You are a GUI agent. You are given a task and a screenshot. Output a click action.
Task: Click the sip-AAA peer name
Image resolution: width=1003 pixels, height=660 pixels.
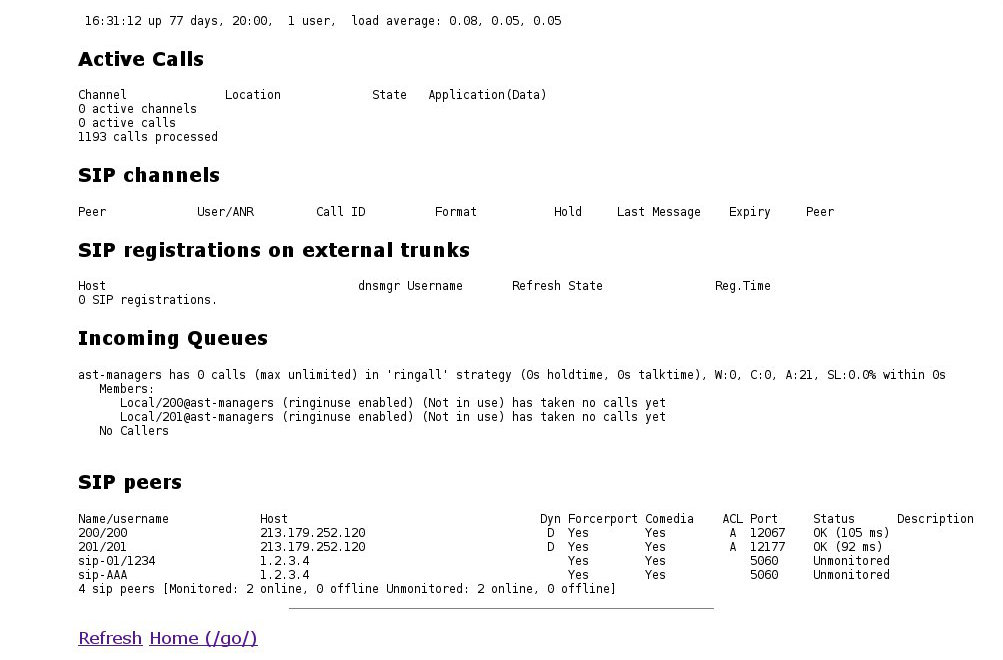pos(103,575)
